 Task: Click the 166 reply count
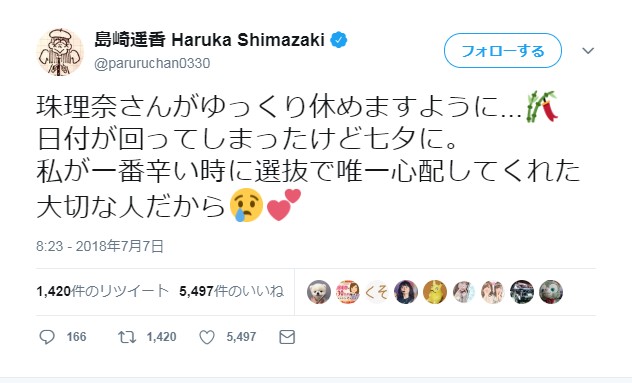[x=77, y=337]
